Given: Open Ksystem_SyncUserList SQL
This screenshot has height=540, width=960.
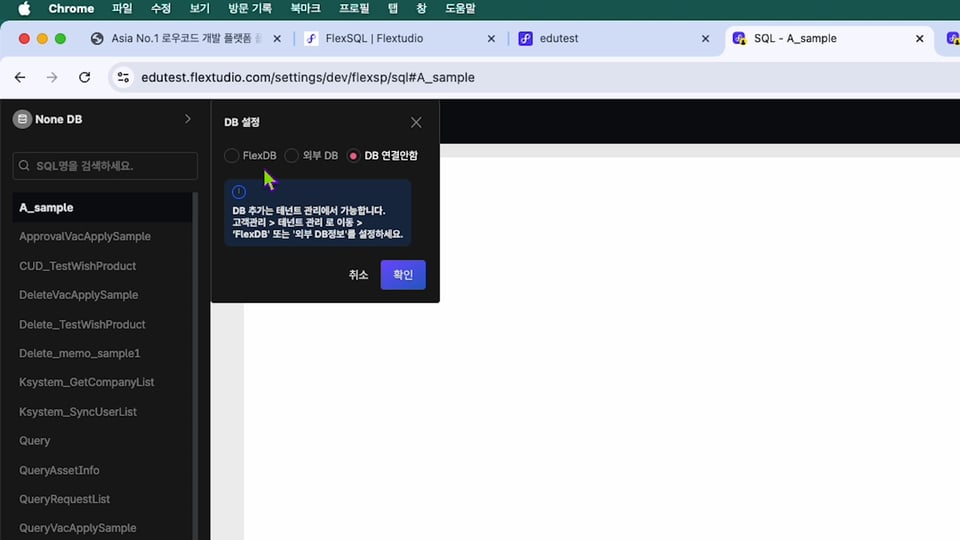Looking at the screenshot, I should click(x=78, y=411).
